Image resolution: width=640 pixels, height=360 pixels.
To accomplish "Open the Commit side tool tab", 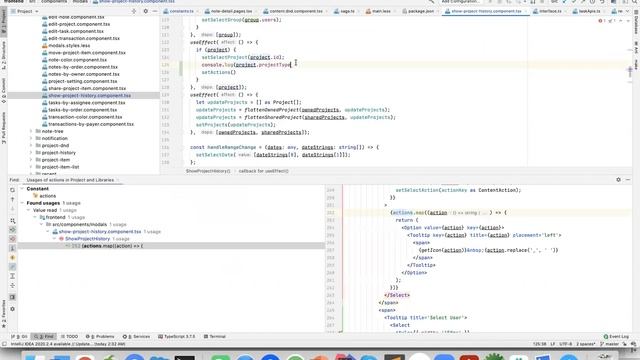I will [4, 91].
